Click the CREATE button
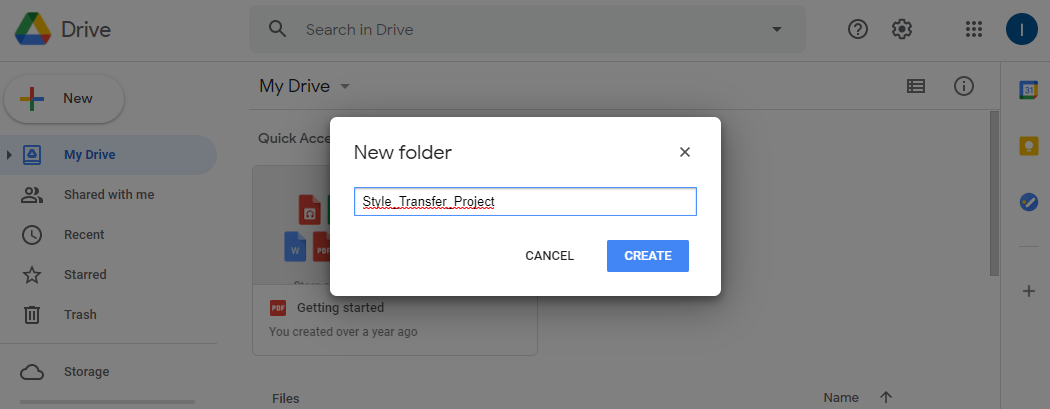This screenshot has width=1050, height=409. coord(648,256)
